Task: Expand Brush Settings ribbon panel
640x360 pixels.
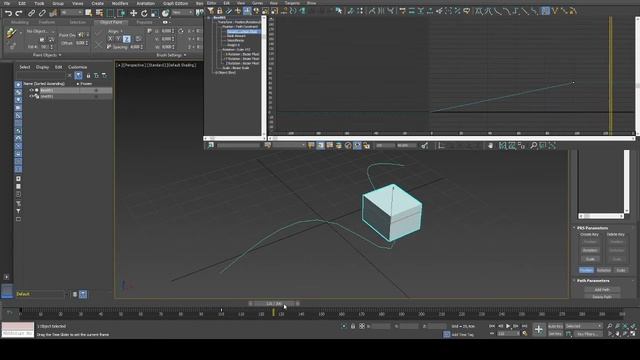Action: (171, 55)
